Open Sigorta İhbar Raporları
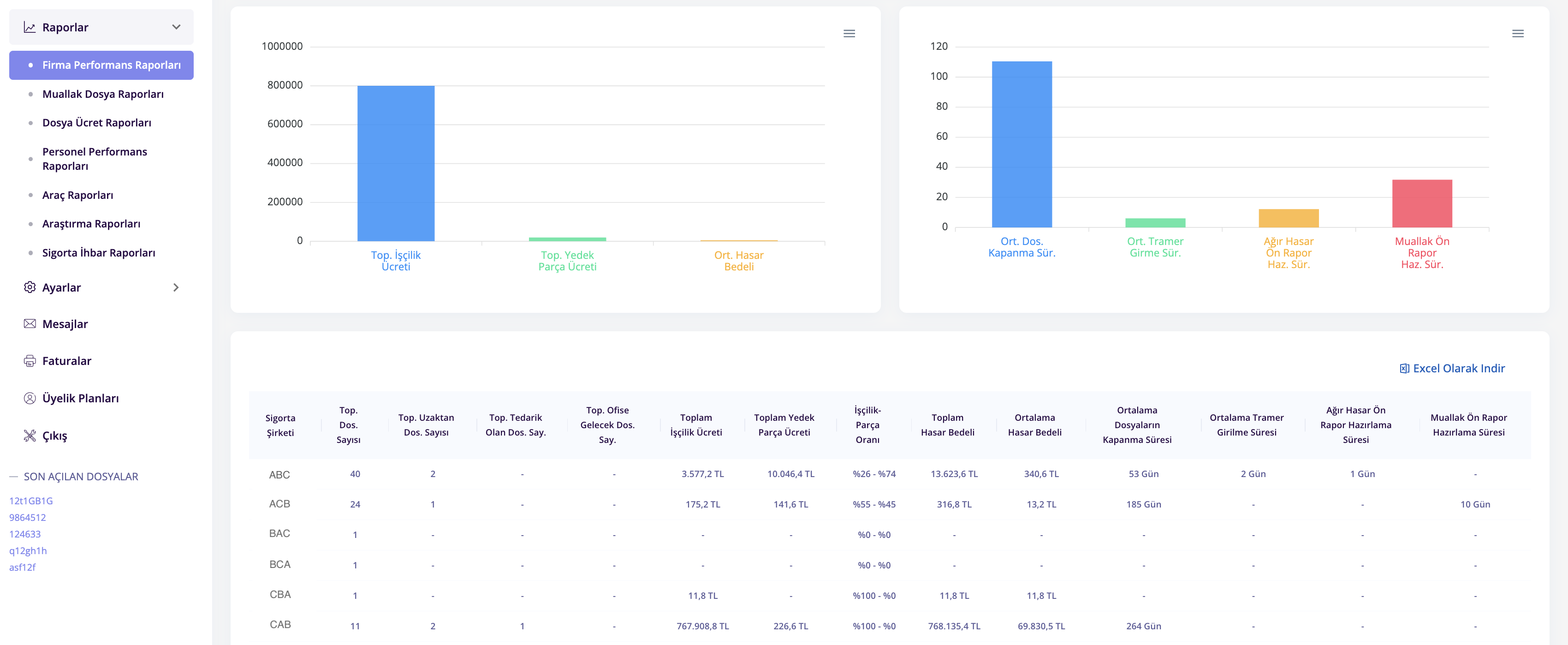 pyautogui.click(x=99, y=253)
